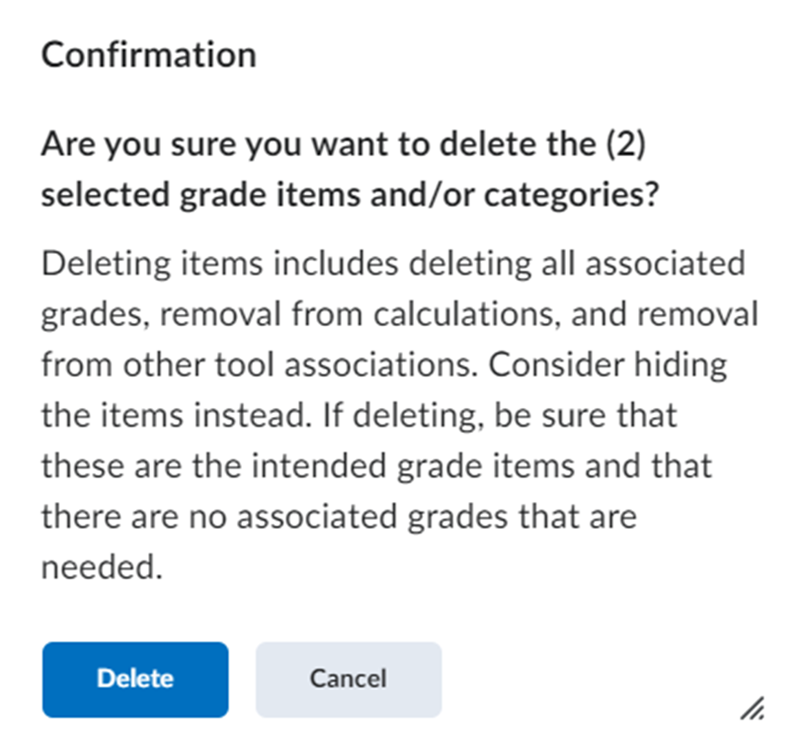Click the blue Delete button
The width and height of the screenshot is (800, 753).
(x=135, y=679)
